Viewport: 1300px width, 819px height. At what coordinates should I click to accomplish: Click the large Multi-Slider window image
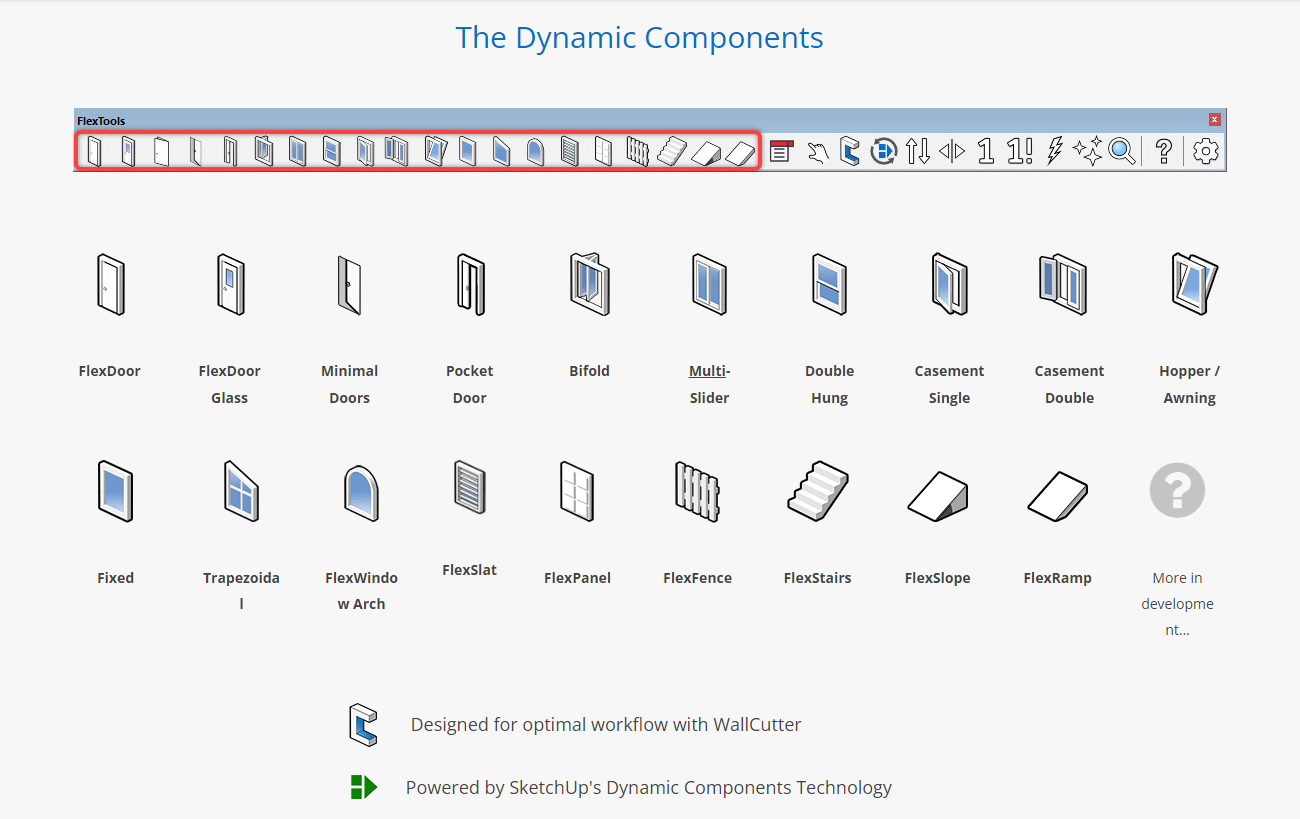tap(709, 284)
